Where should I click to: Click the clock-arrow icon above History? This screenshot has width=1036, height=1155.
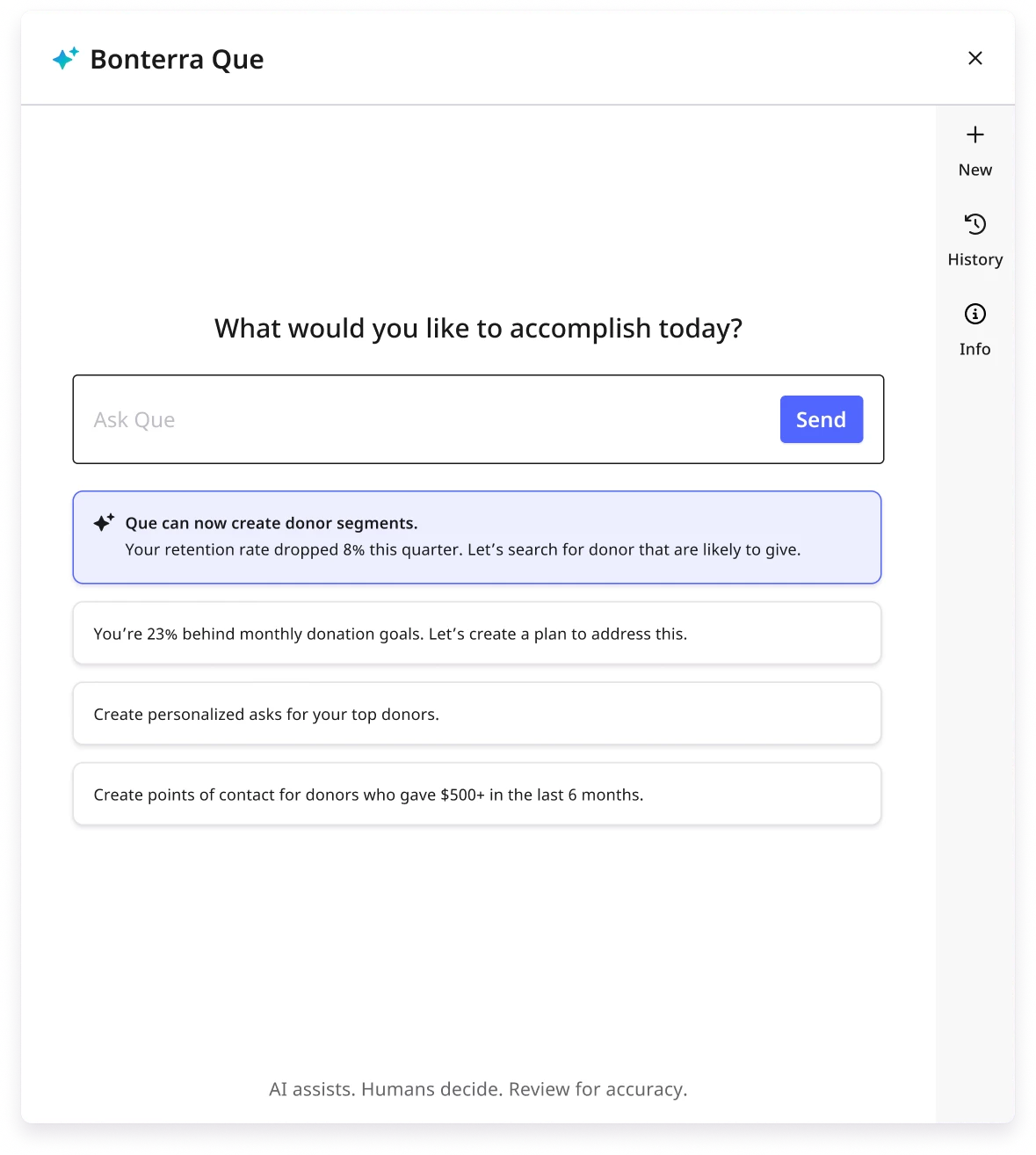click(x=974, y=224)
